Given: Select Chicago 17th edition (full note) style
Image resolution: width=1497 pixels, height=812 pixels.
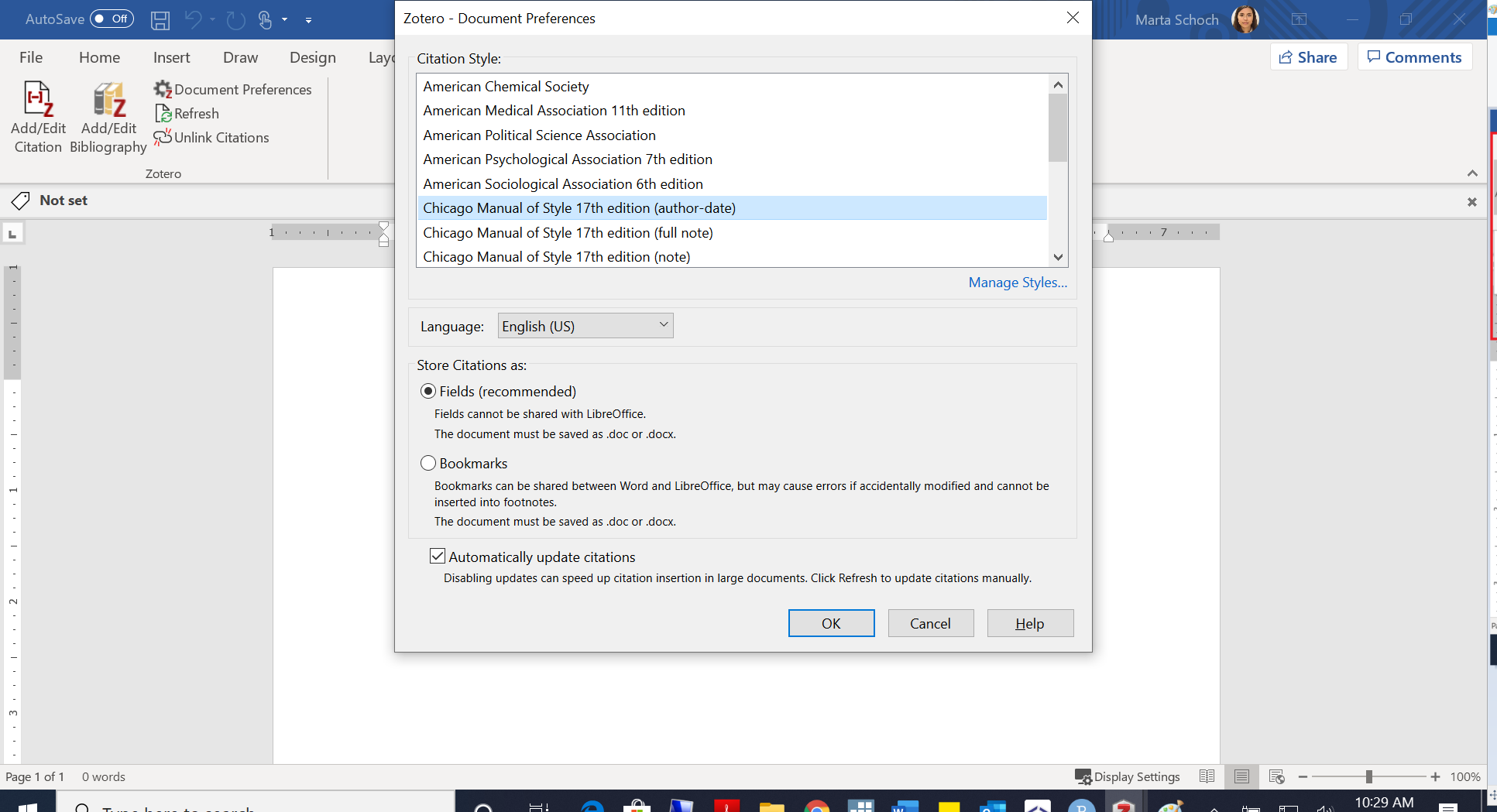Looking at the screenshot, I should (x=732, y=233).
